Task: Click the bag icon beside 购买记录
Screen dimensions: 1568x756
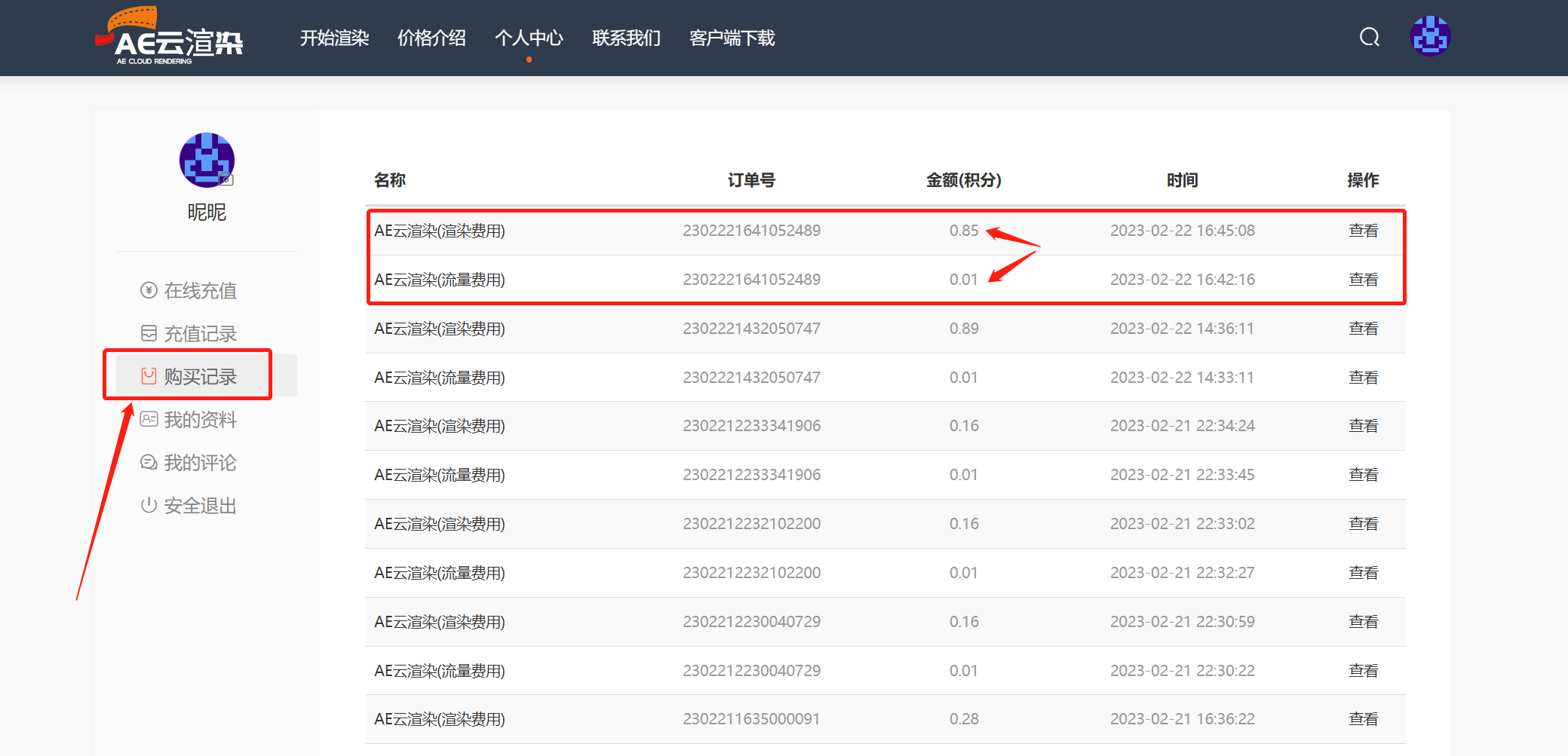Action: [149, 376]
